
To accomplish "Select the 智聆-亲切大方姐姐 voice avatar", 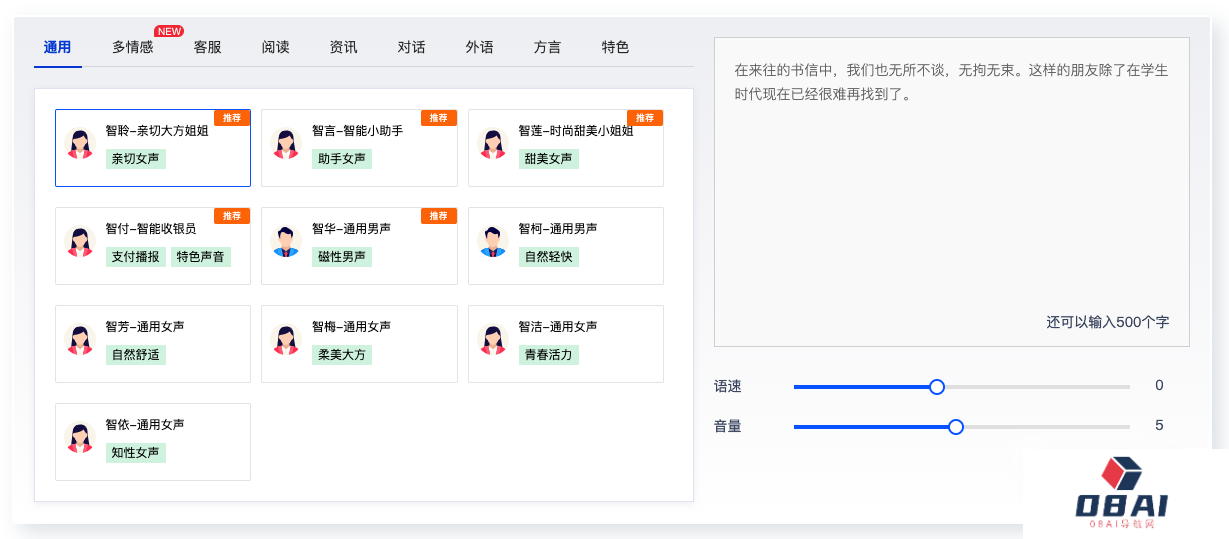I will click(x=79, y=143).
